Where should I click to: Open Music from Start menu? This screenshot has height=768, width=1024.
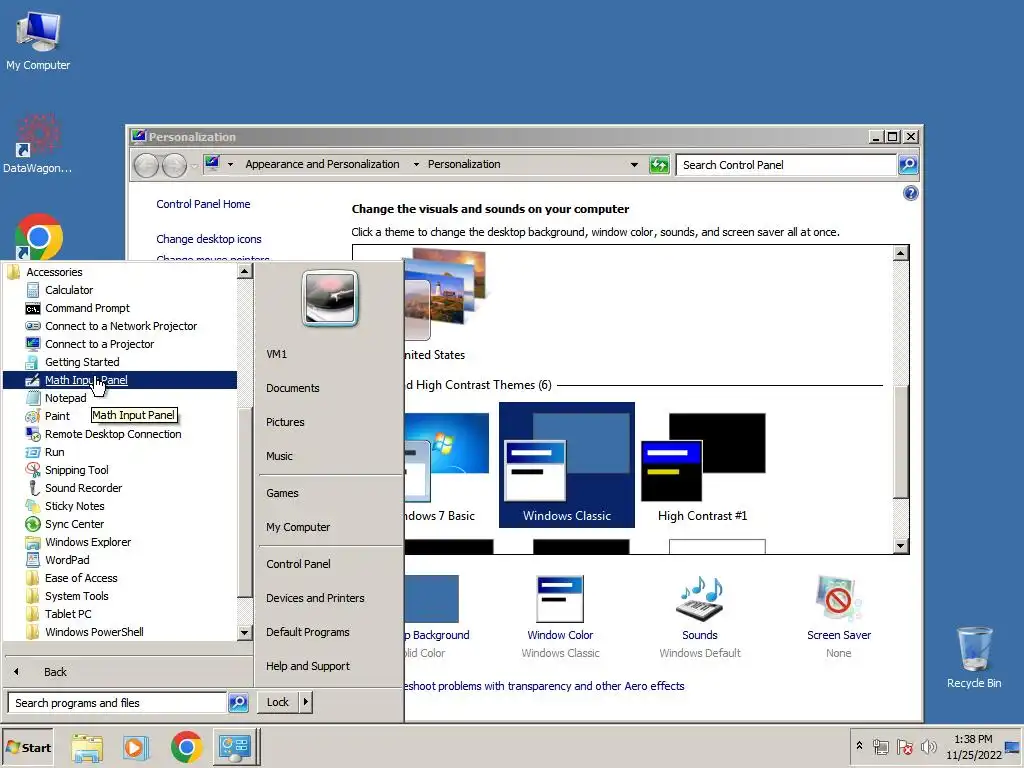point(280,456)
